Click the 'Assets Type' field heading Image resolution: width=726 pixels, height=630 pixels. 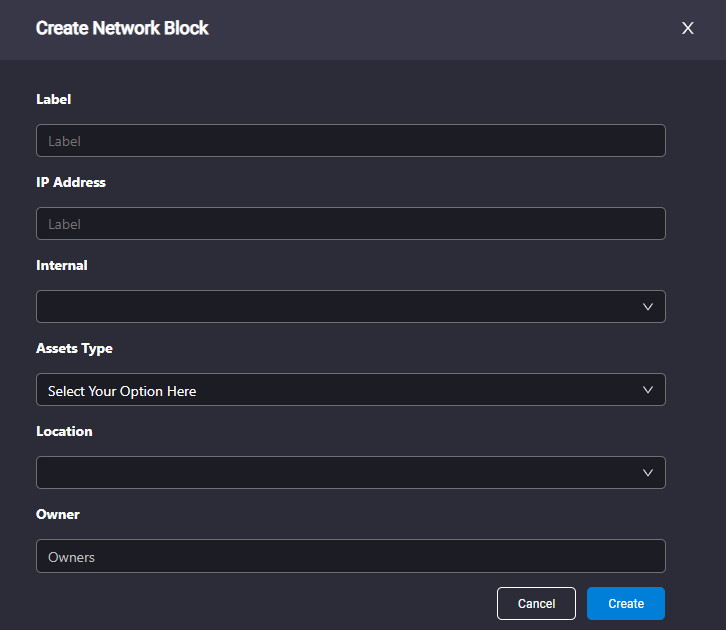click(74, 349)
